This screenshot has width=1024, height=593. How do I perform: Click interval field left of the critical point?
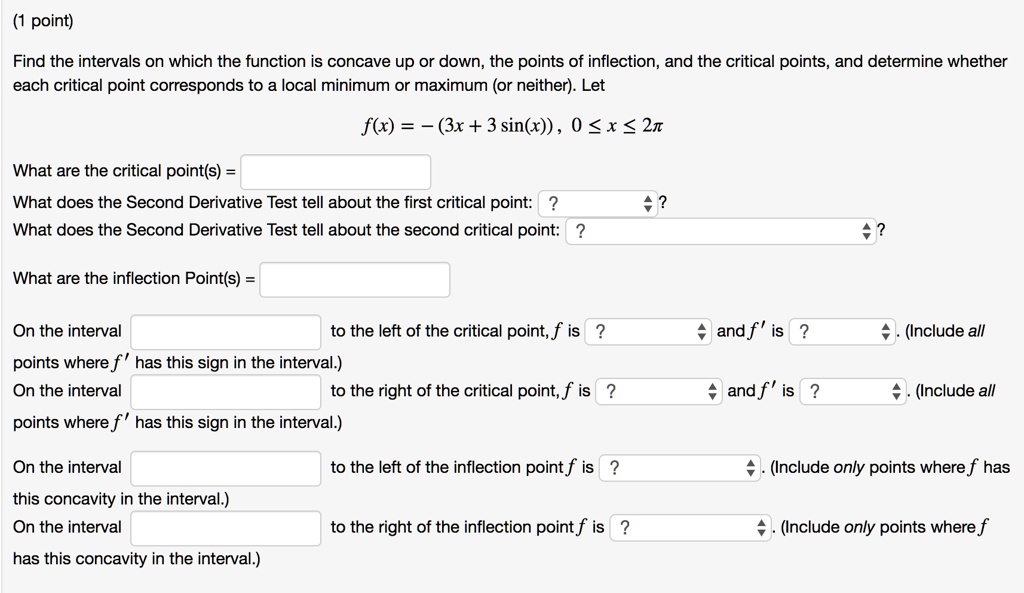(x=225, y=330)
